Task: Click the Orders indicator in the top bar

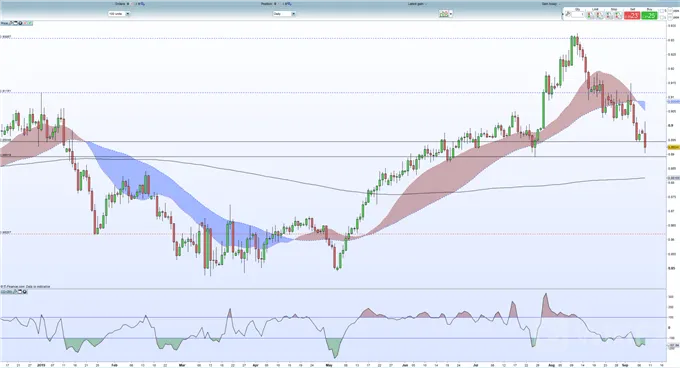Action: coord(130,4)
